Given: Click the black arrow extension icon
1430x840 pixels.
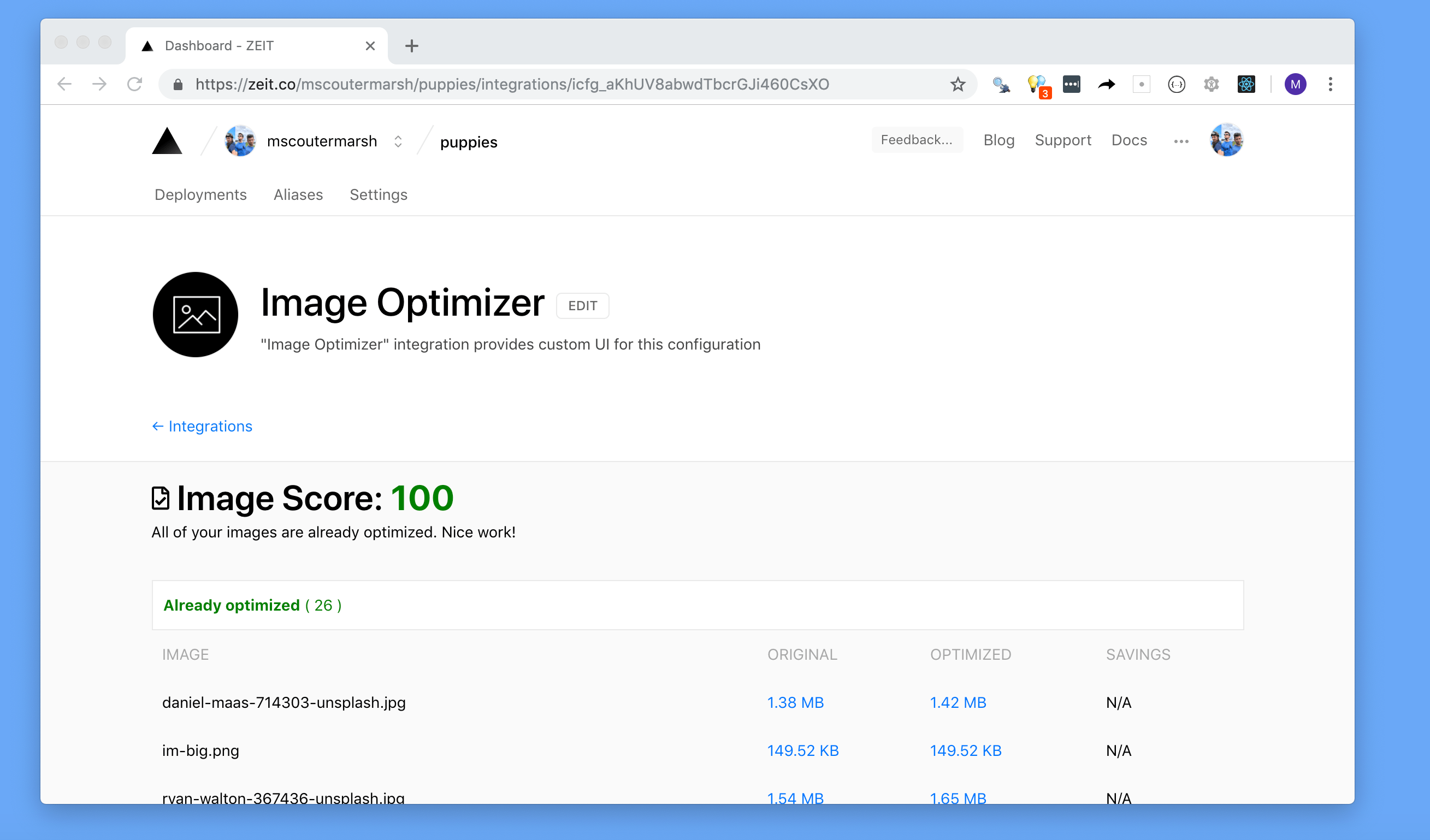Looking at the screenshot, I should click(1106, 85).
